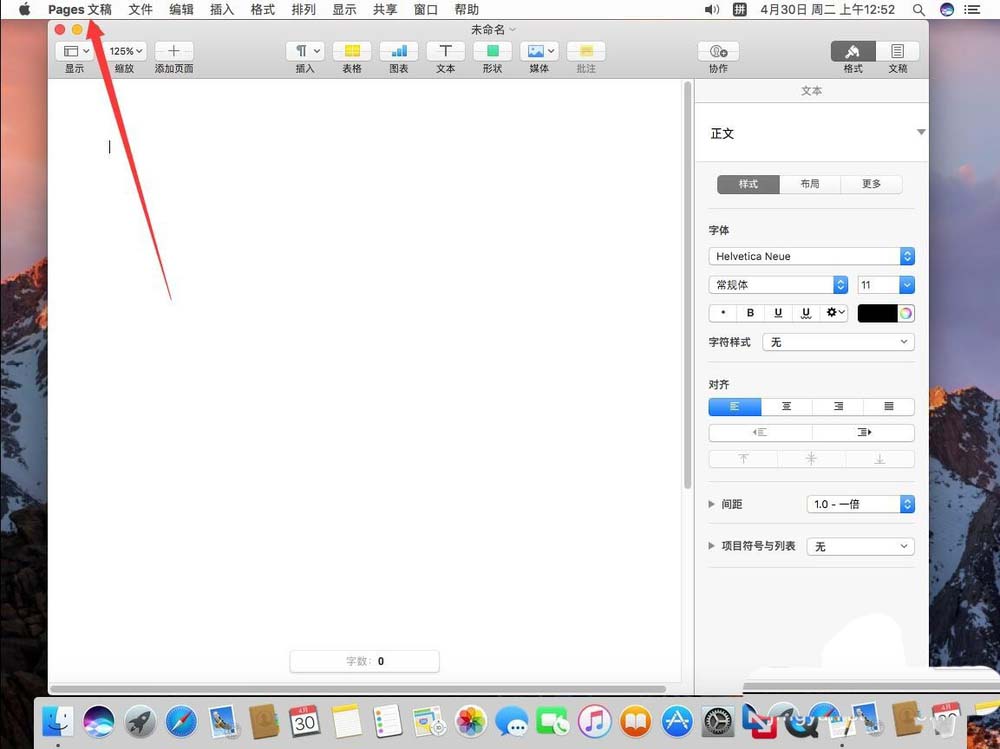This screenshot has width=1000, height=749.
Task: Click the 字数 word count indicator
Action: (x=365, y=661)
